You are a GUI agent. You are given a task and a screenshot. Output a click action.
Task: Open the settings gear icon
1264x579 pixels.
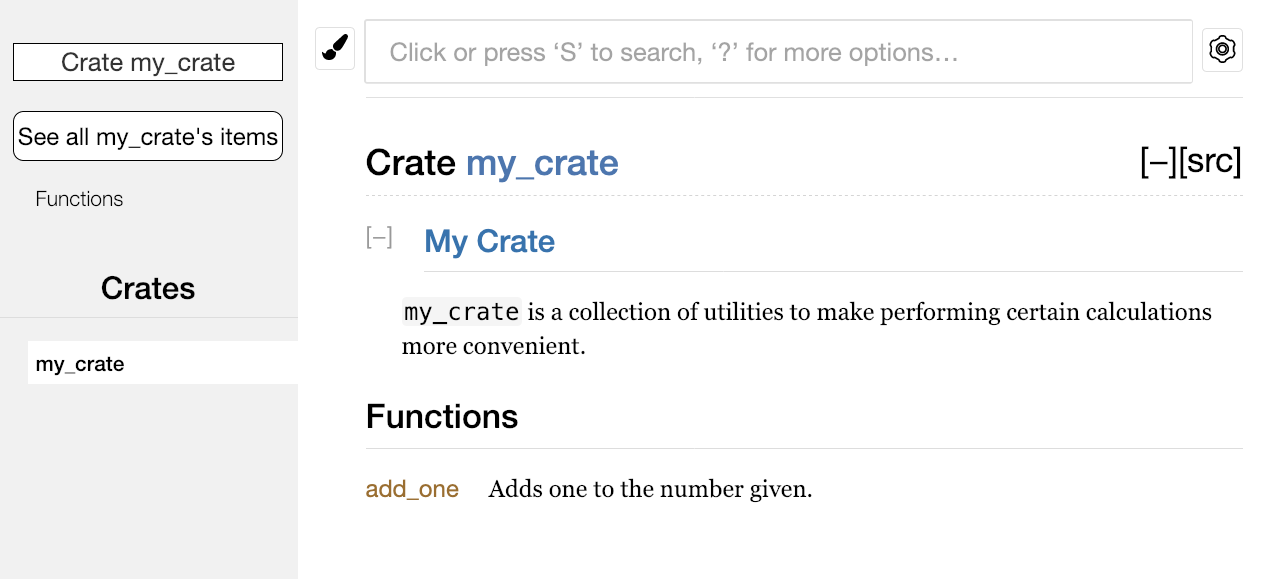point(1221,49)
